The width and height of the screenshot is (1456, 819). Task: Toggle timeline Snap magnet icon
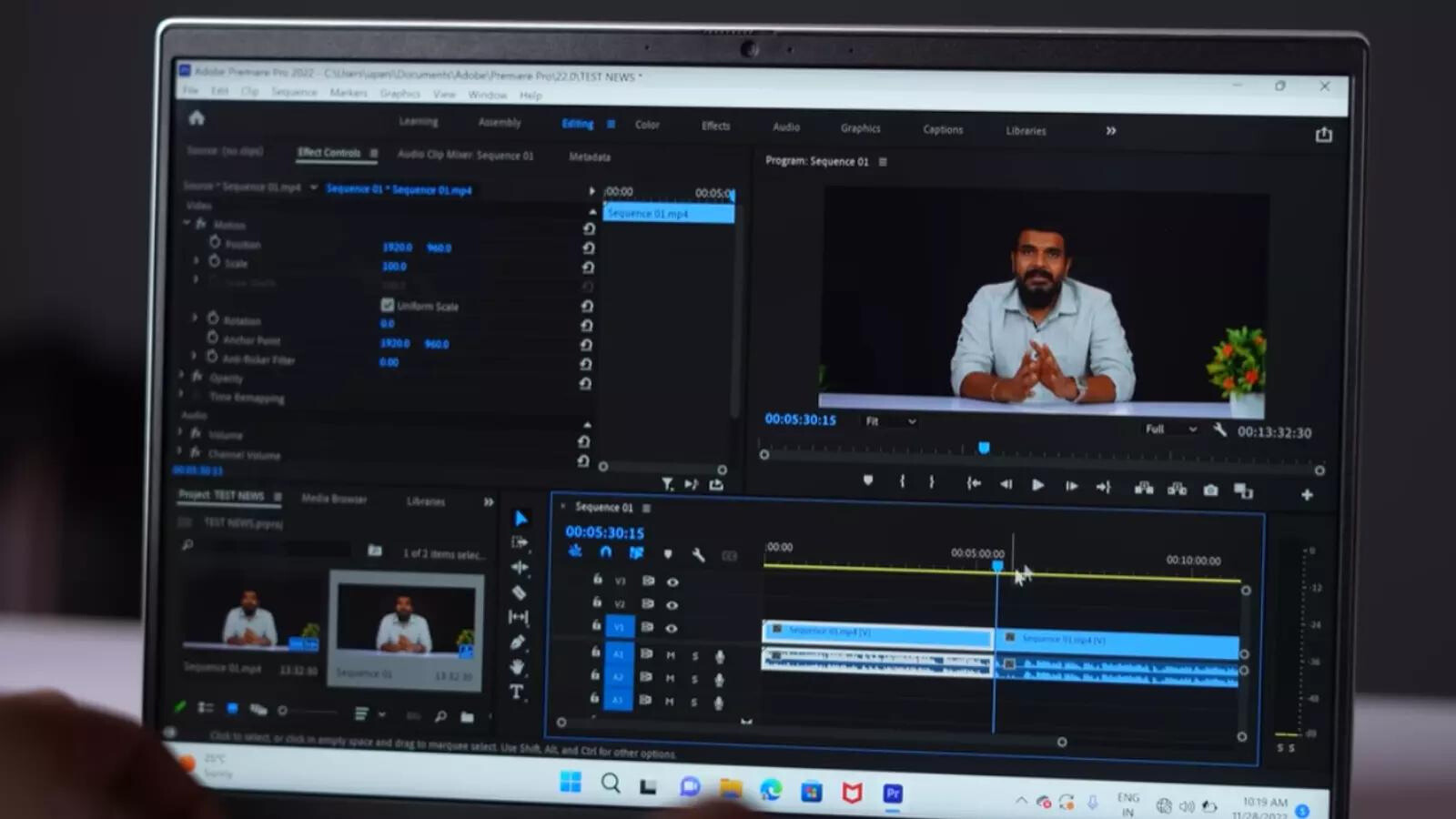[606, 551]
